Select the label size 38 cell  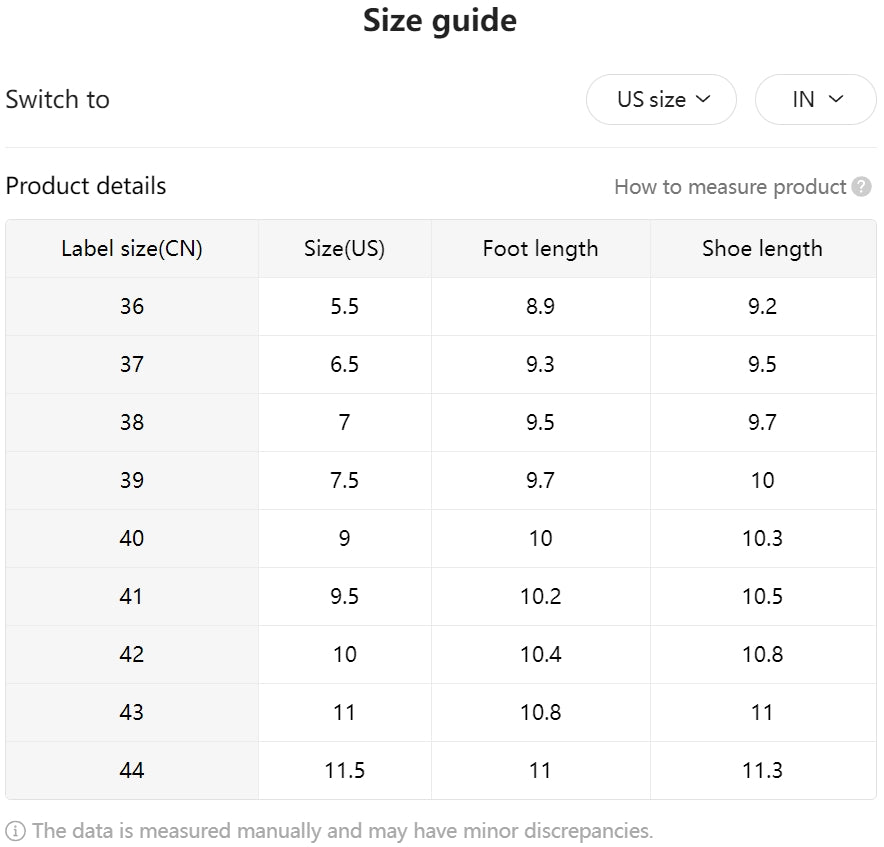click(x=132, y=423)
